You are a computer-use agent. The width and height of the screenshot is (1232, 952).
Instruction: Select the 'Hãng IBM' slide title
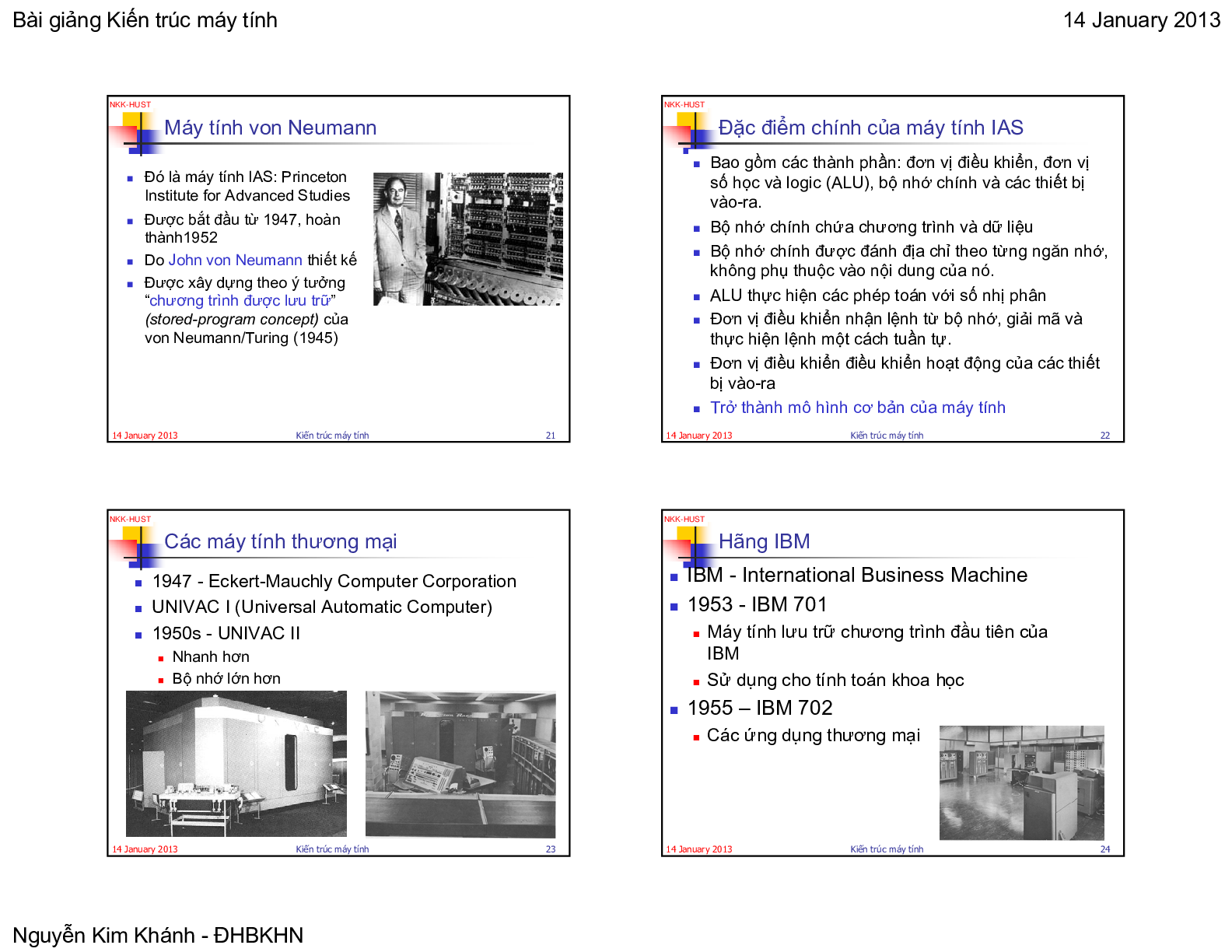[764, 541]
